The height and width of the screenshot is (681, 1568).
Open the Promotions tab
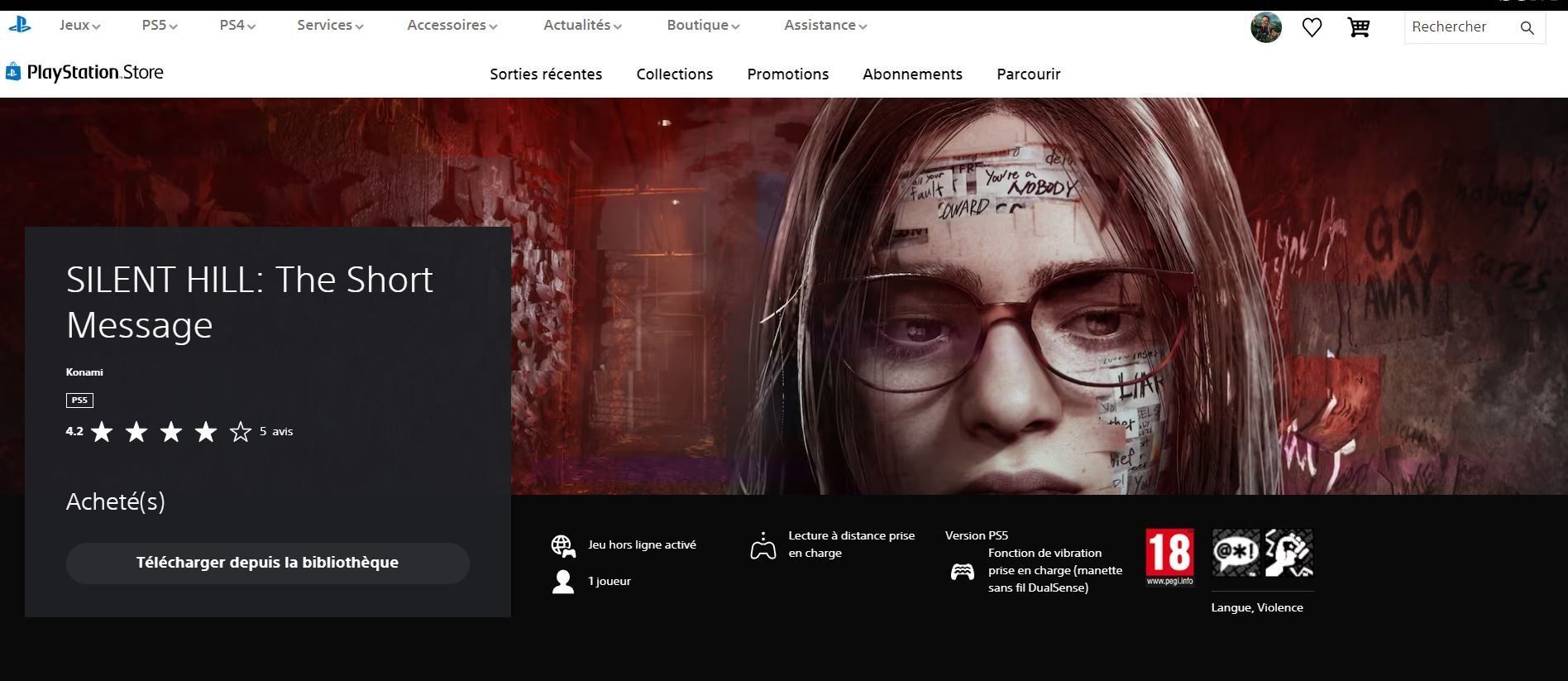pyautogui.click(x=787, y=74)
